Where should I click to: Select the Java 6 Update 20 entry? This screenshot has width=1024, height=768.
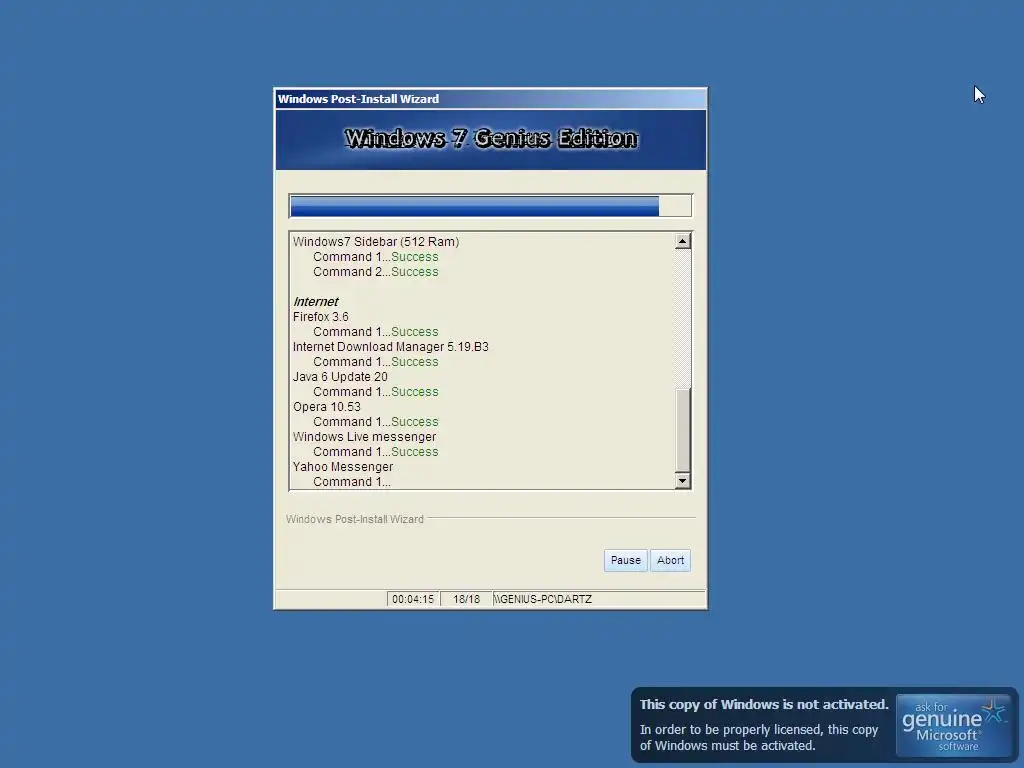tap(340, 377)
